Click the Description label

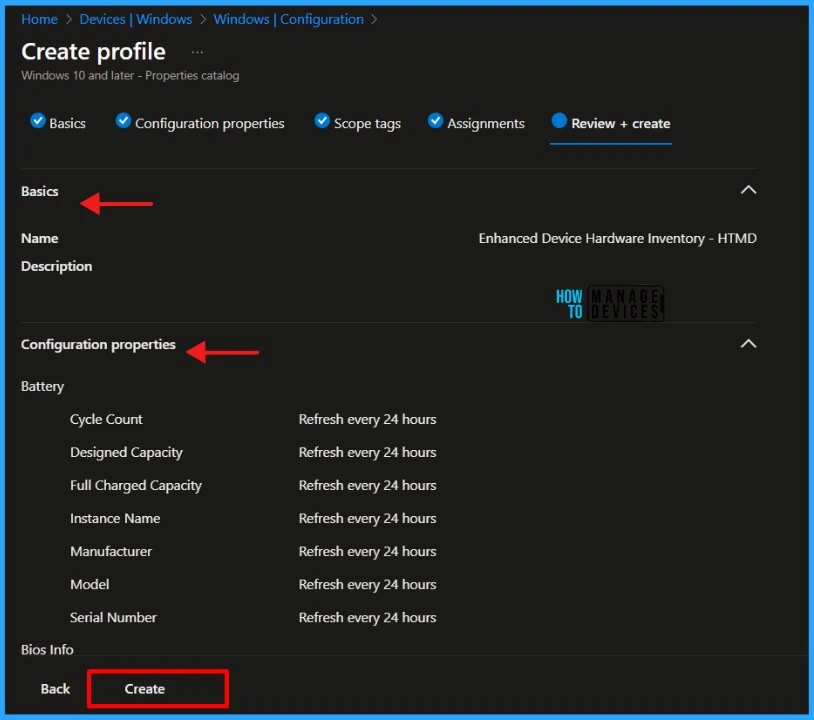(56, 266)
